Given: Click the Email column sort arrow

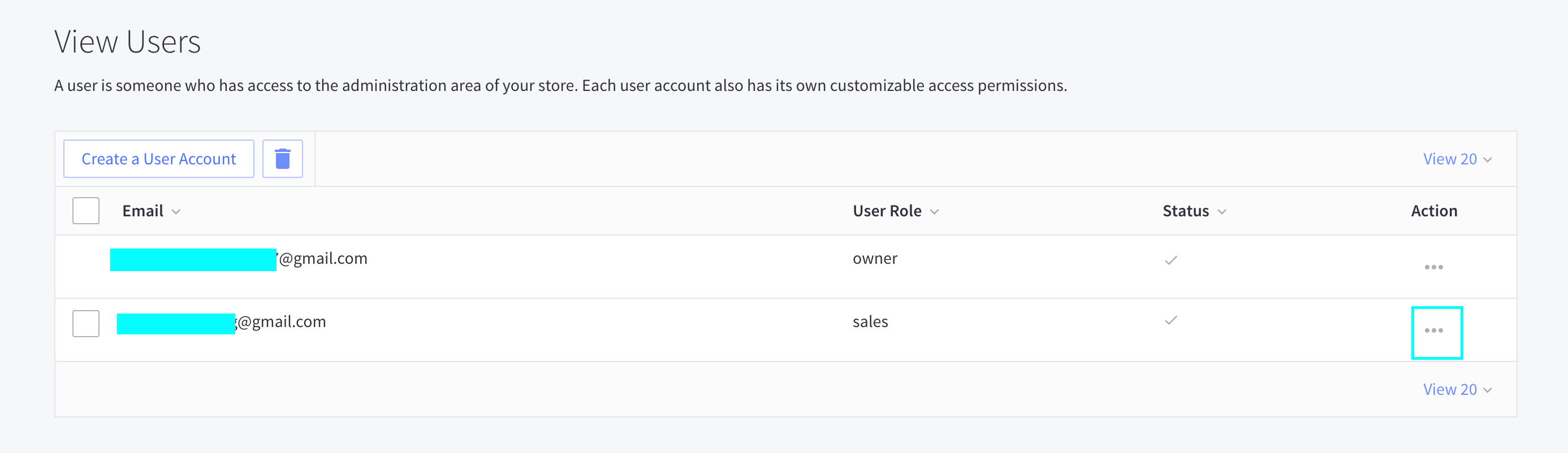Looking at the screenshot, I should click(176, 212).
